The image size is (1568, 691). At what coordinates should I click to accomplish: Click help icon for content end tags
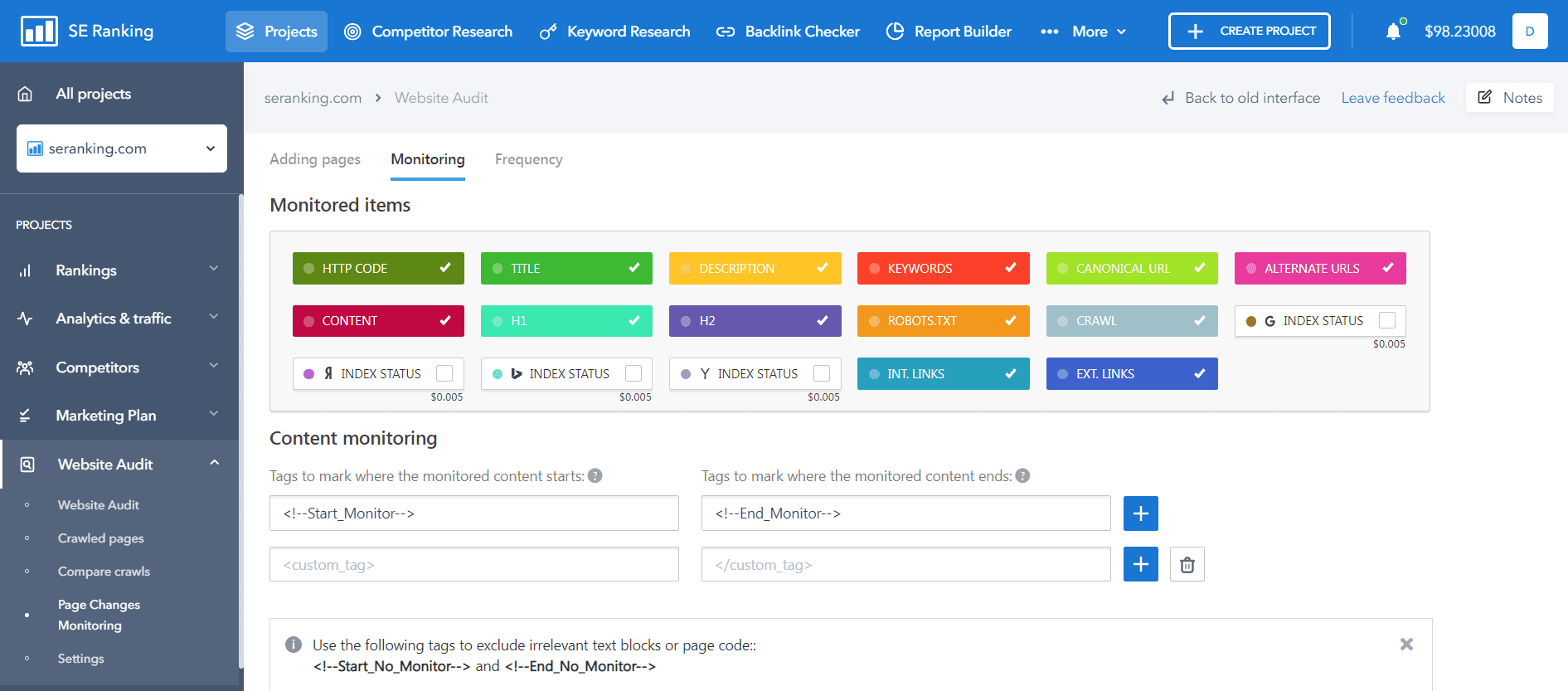pyautogui.click(x=1022, y=476)
